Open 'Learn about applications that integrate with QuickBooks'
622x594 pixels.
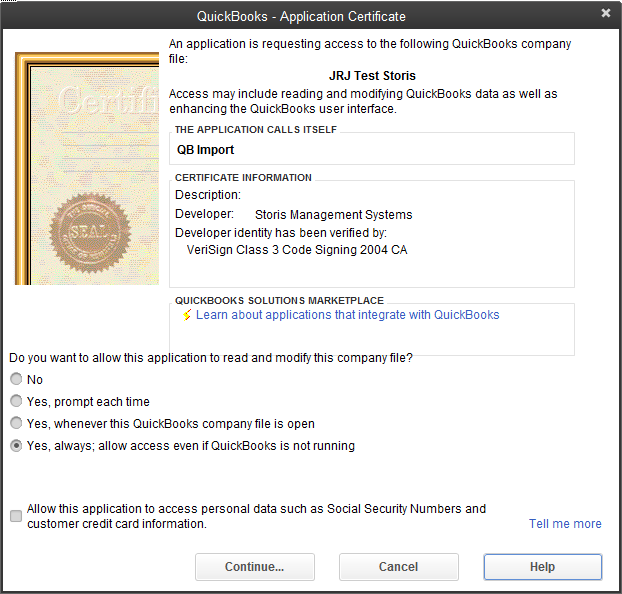click(x=347, y=315)
